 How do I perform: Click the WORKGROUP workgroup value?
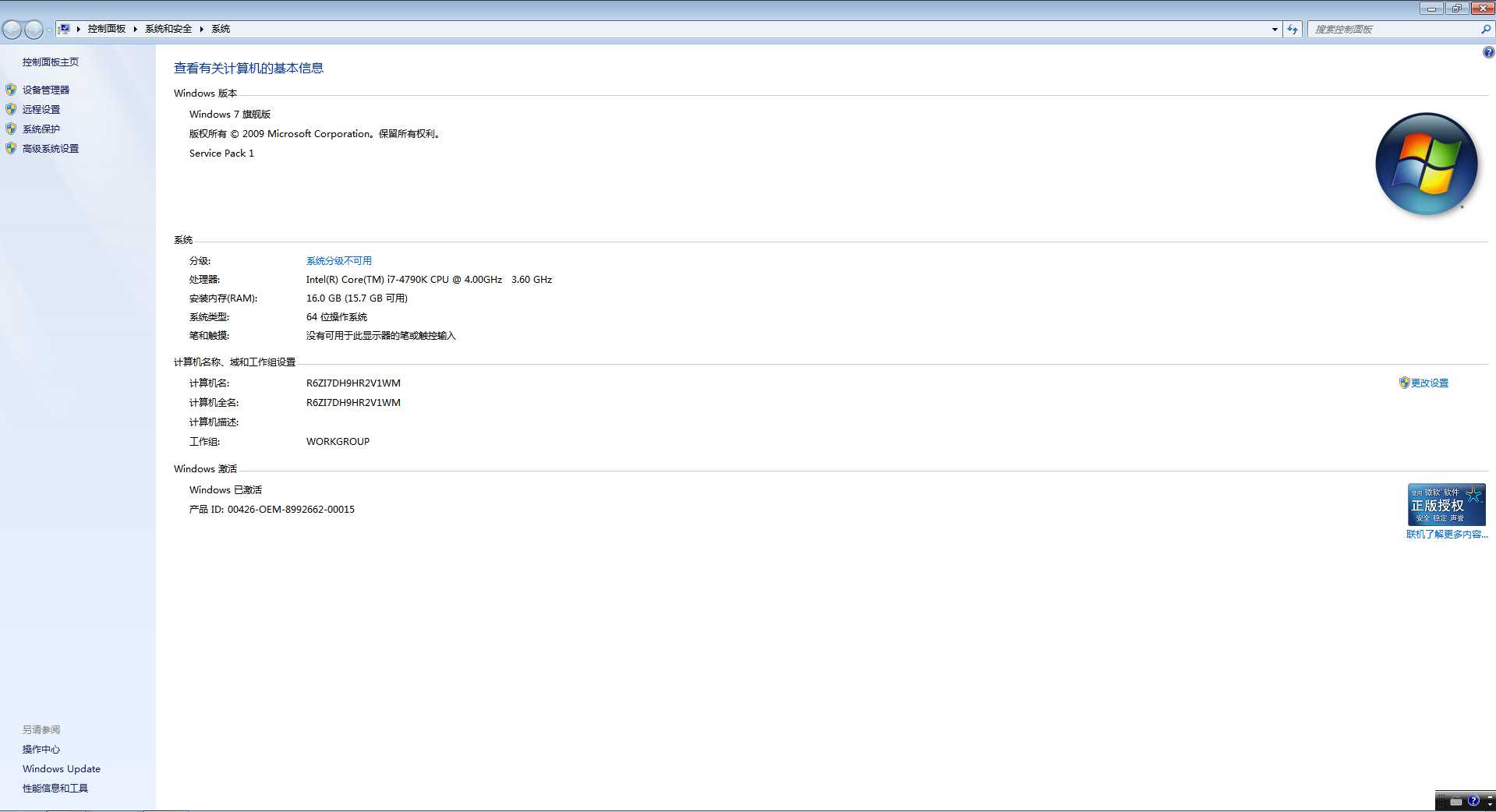point(338,442)
